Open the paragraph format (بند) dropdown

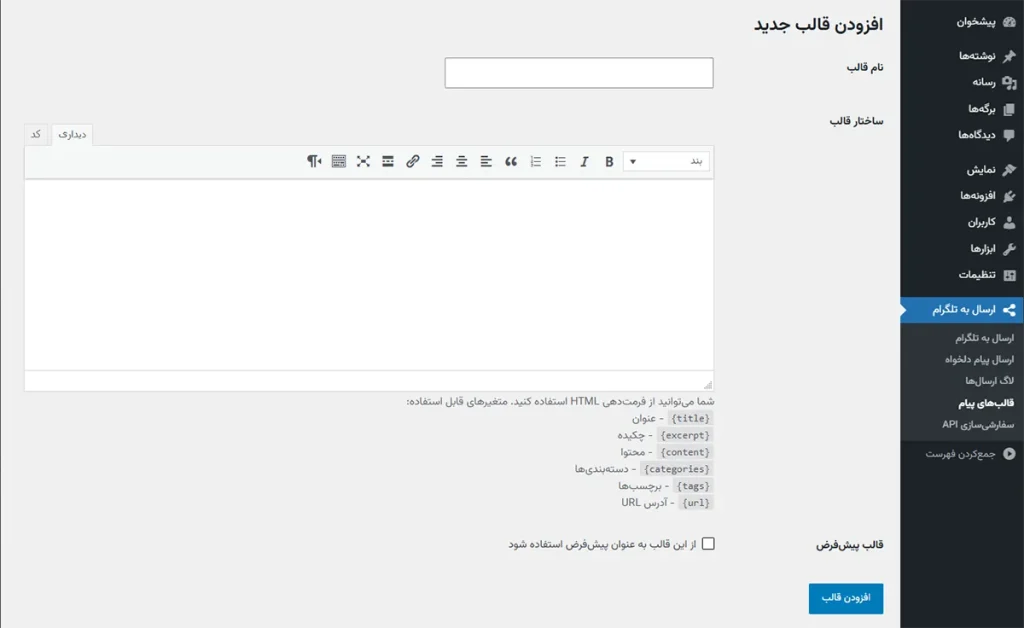pyautogui.click(x=666, y=161)
